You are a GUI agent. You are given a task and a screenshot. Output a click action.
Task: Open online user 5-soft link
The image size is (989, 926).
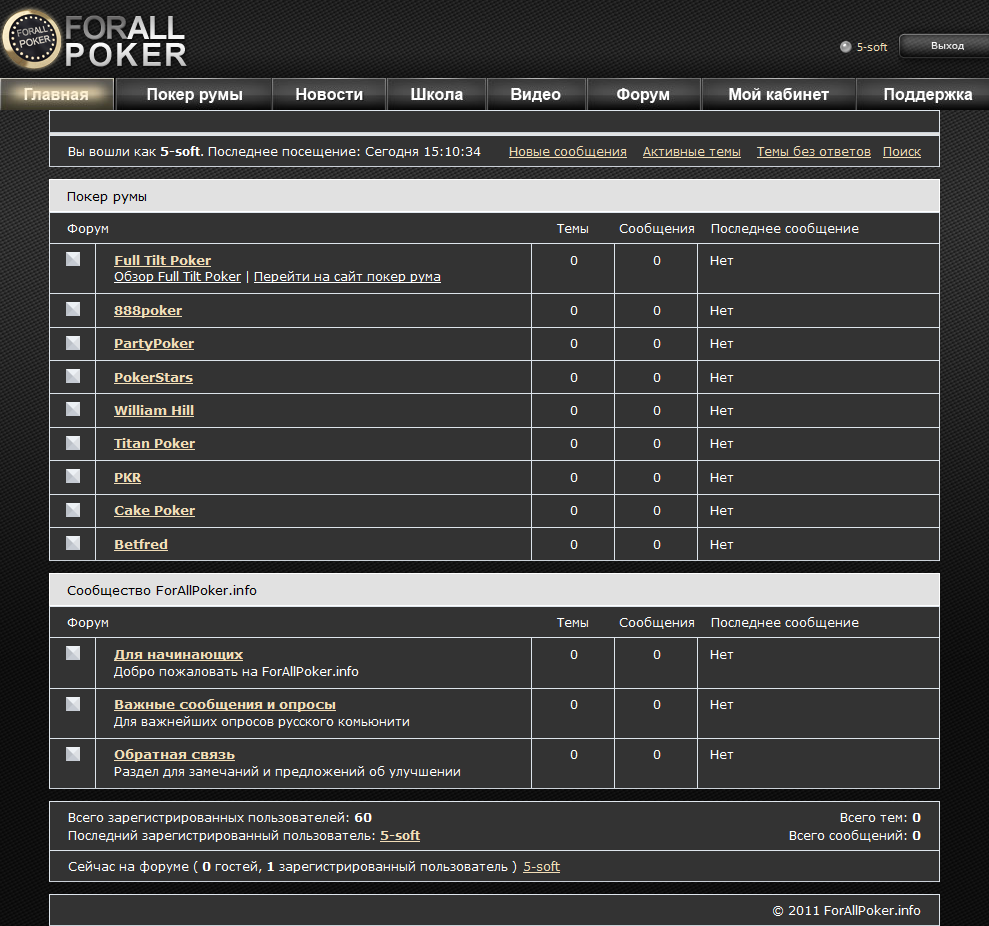tap(541, 867)
